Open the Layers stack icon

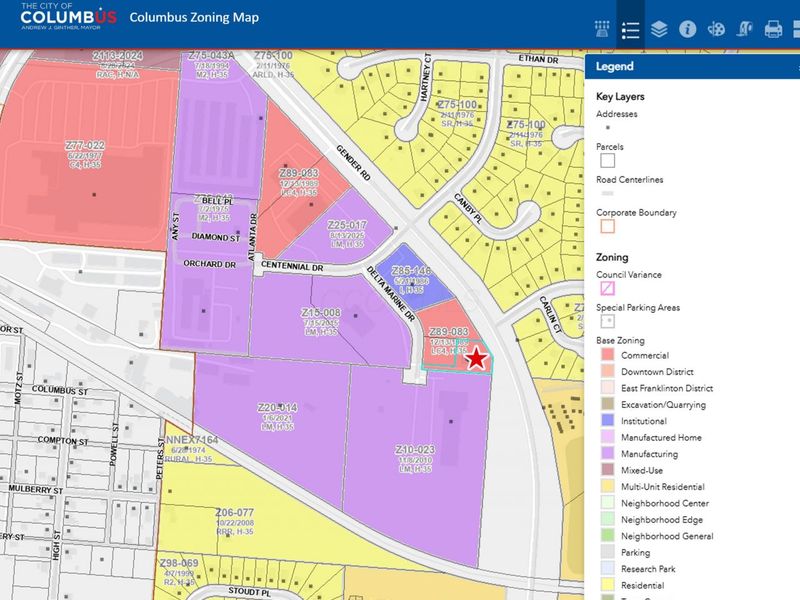[658, 29]
